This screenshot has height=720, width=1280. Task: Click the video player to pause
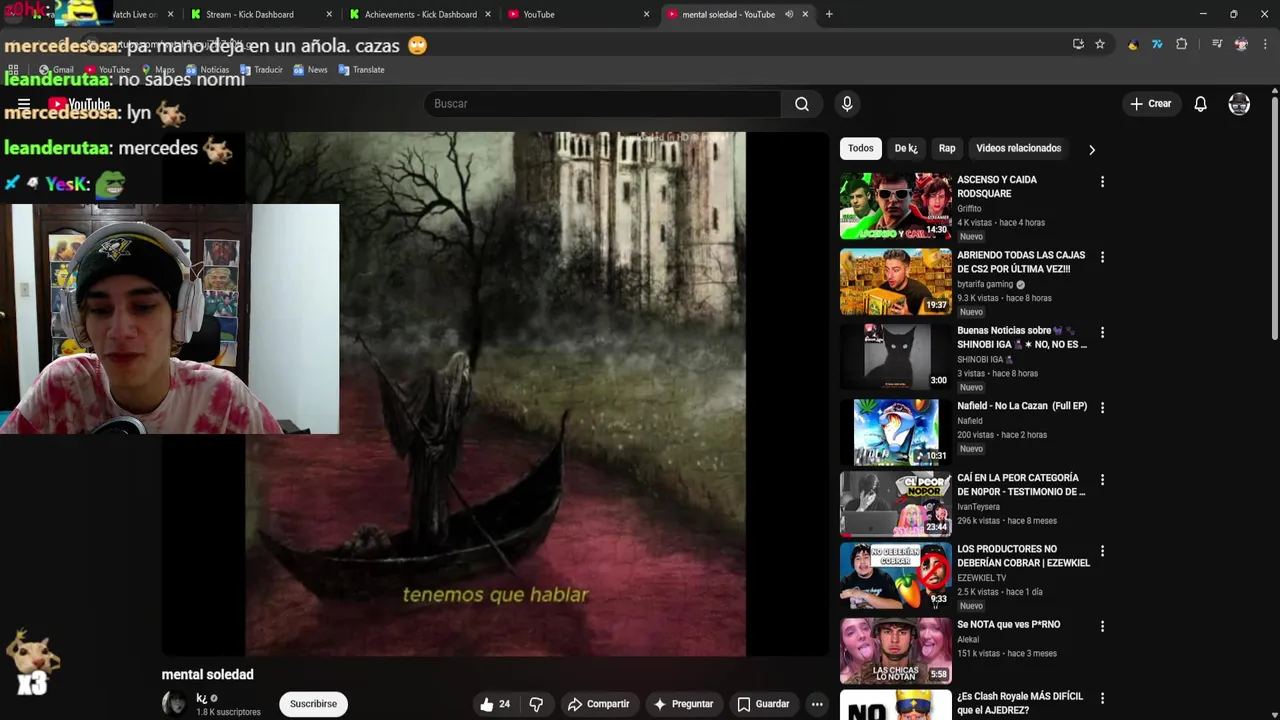(x=495, y=394)
